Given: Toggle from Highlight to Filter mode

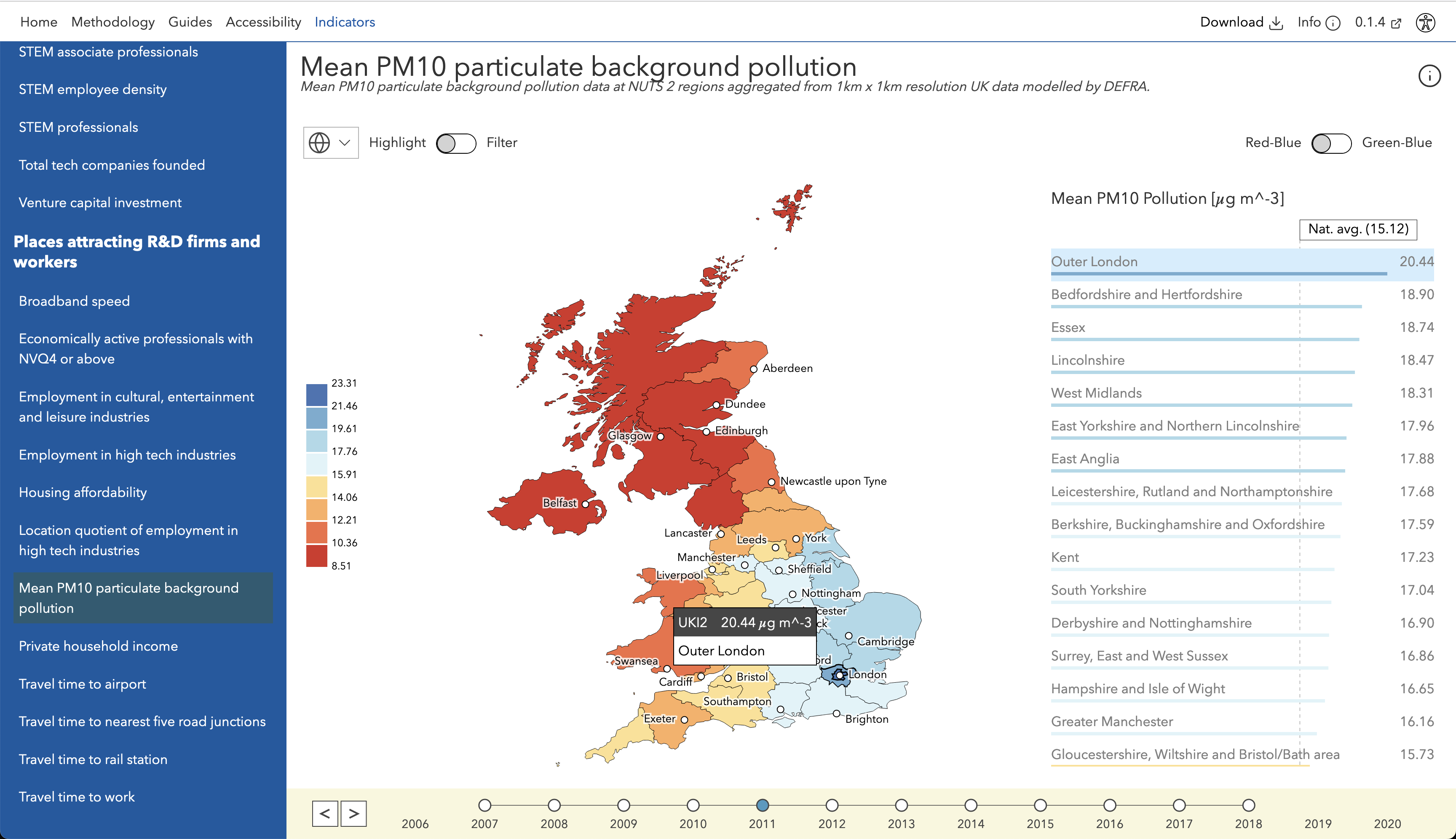Looking at the screenshot, I should pos(455,142).
